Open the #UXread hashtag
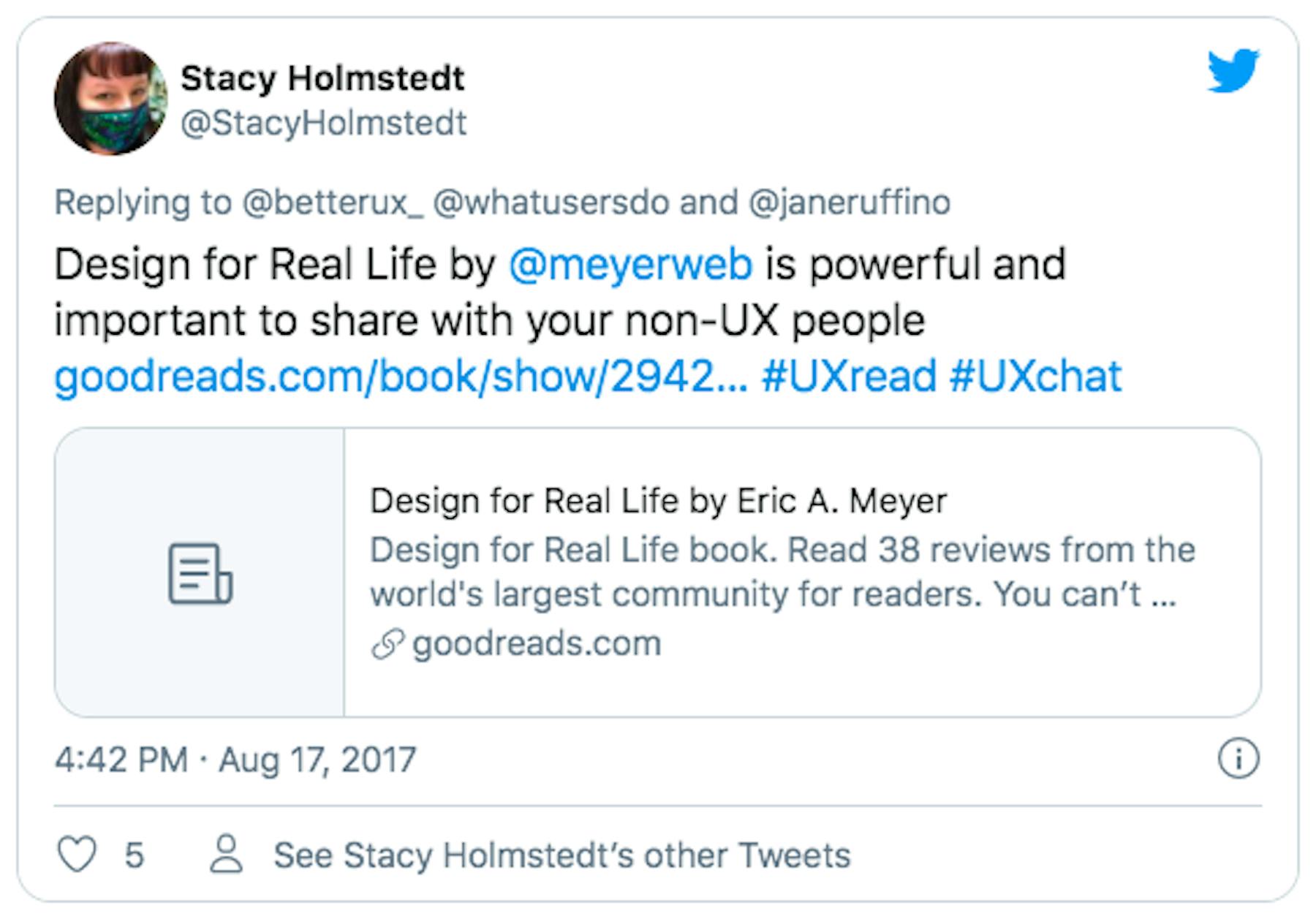Image resolution: width=1316 pixels, height=919 pixels. (x=849, y=377)
